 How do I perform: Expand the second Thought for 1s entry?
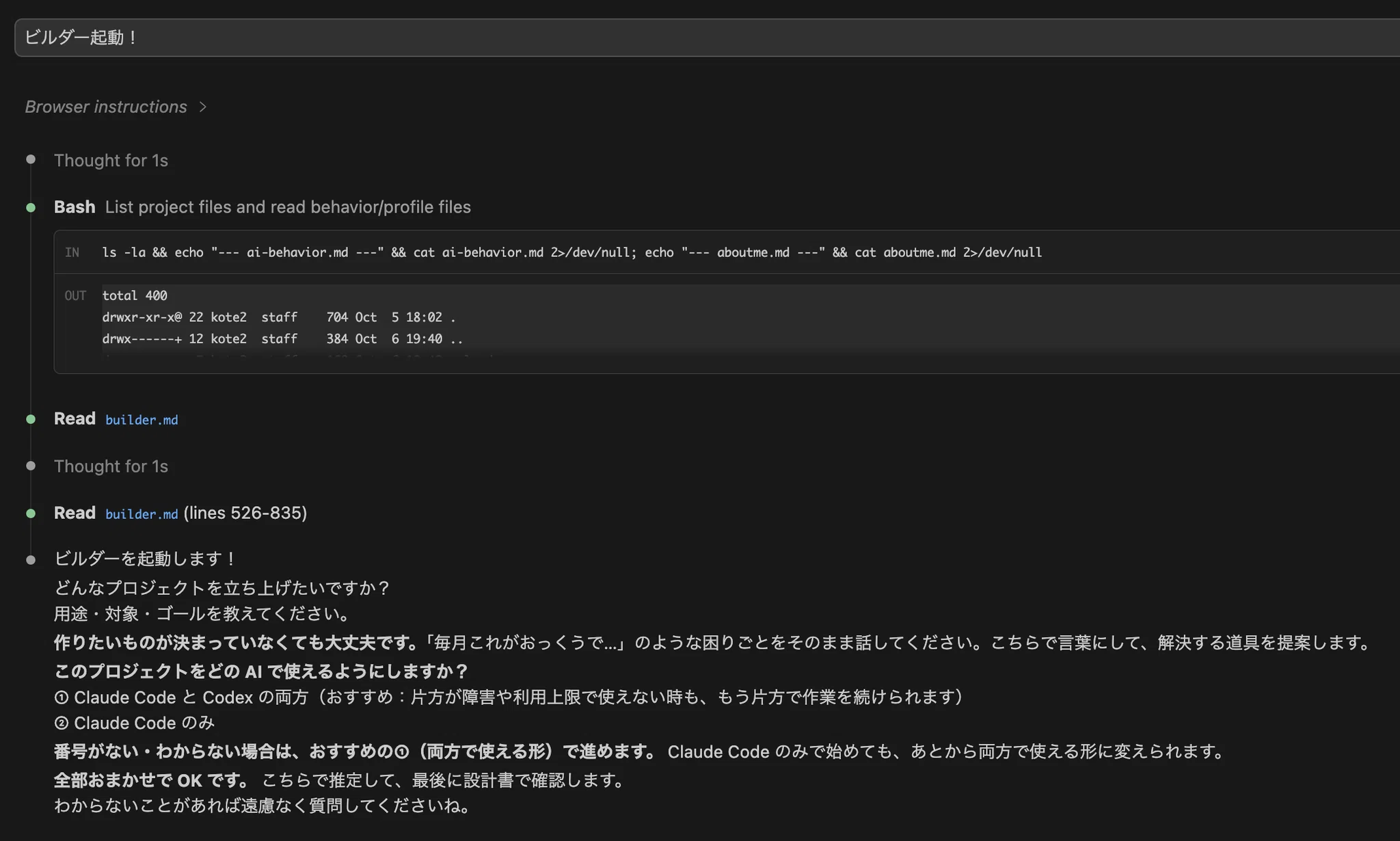coord(111,466)
